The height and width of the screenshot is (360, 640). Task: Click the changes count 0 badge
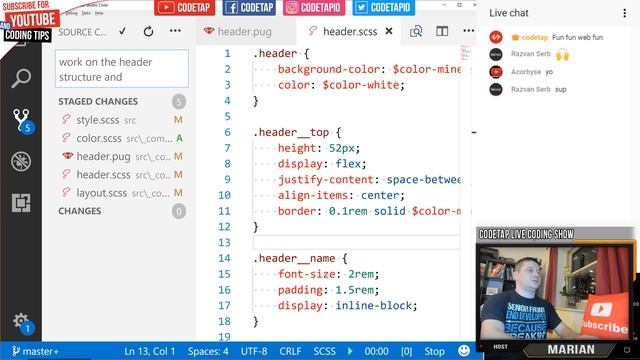pos(179,211)
